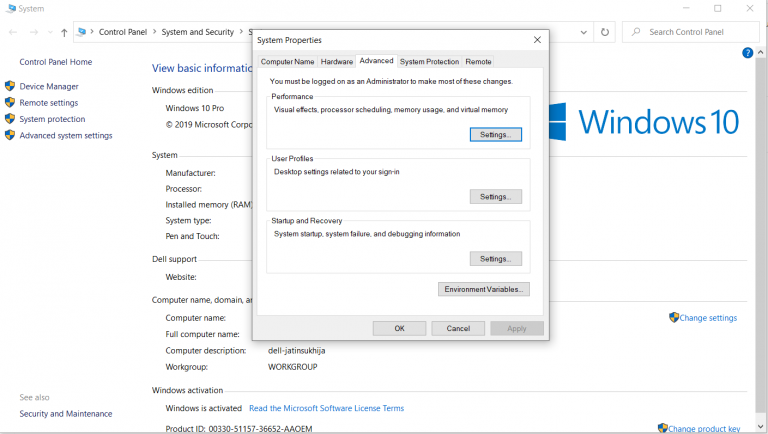The width and height of the screenshot is (768, 434).
Task: Click the Device Manager shield icon
Action: click(x=10, y=86)
